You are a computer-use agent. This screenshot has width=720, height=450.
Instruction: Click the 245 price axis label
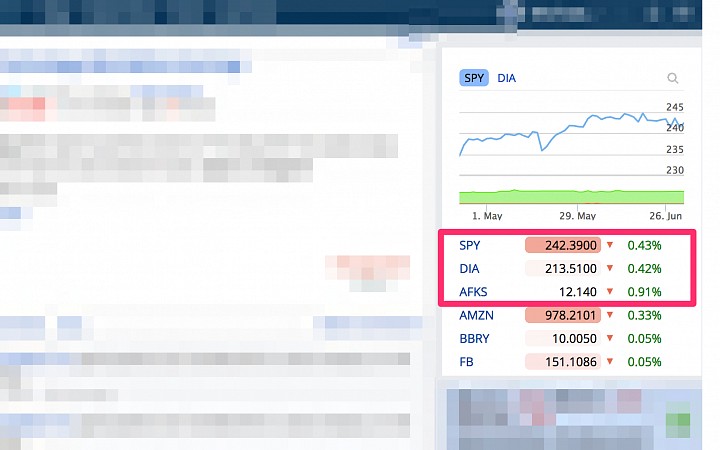(x=675, y=107)
